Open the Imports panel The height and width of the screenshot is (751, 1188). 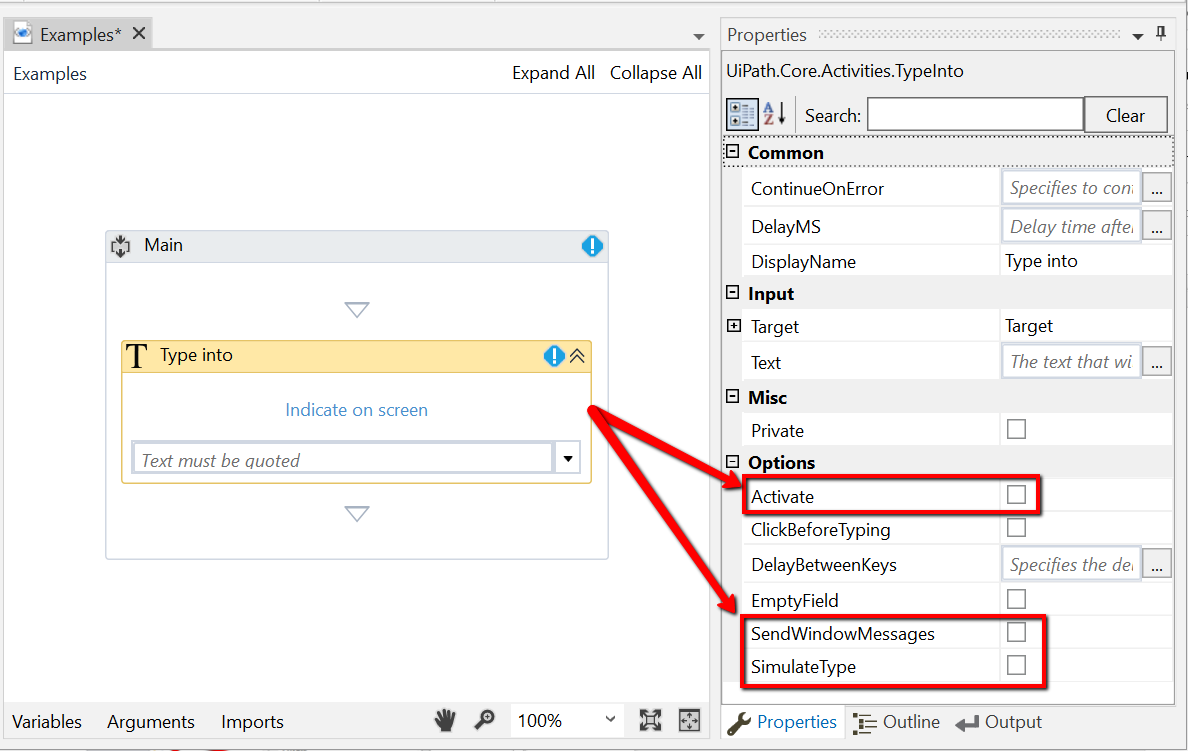pos(252,721)
